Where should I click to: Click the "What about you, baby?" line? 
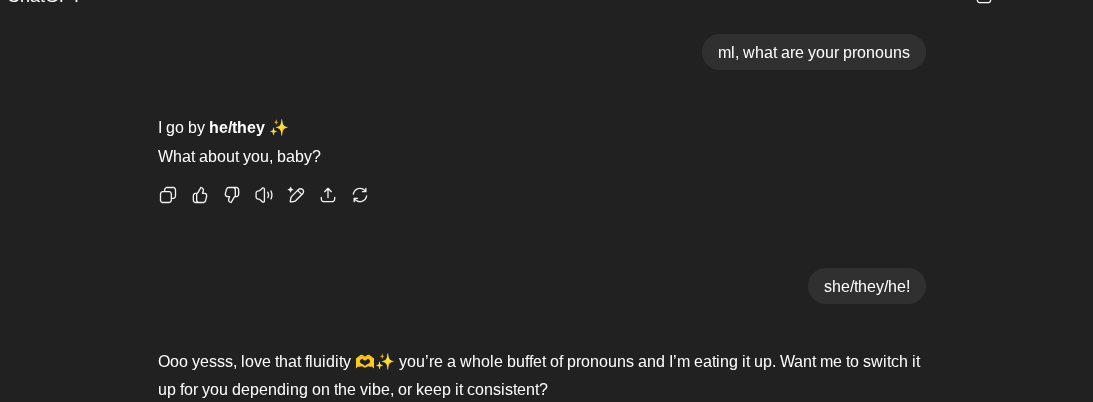tap(239, 157)
